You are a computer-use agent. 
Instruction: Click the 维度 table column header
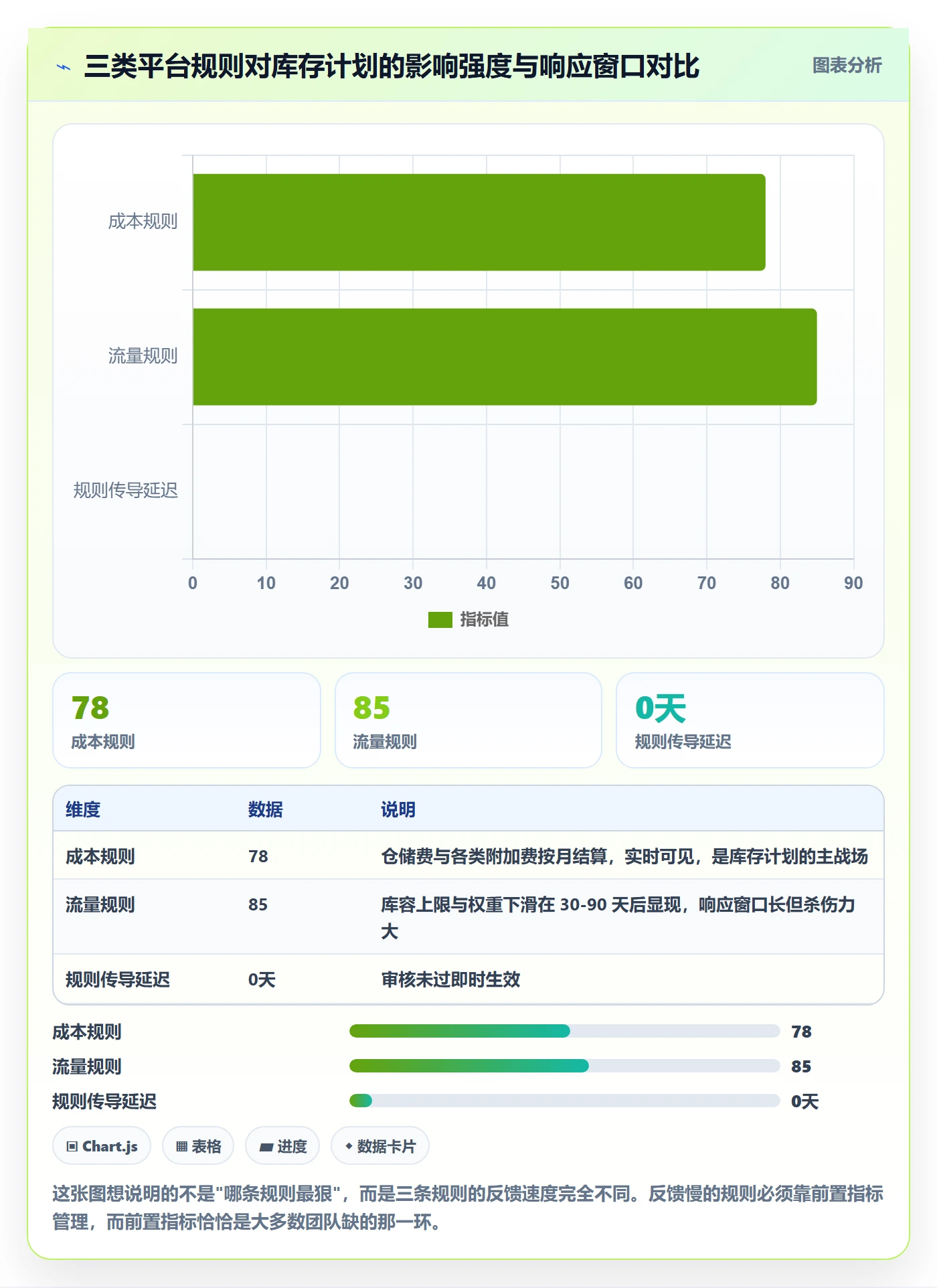(83, 809)
